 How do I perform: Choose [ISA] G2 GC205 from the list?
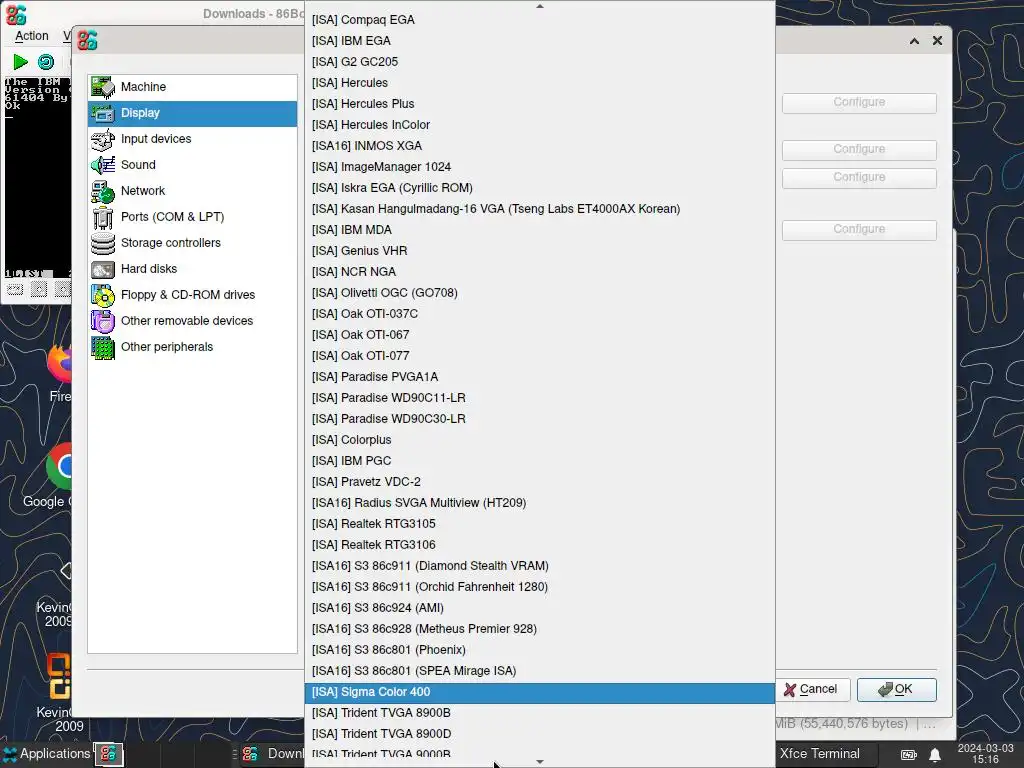539,61
